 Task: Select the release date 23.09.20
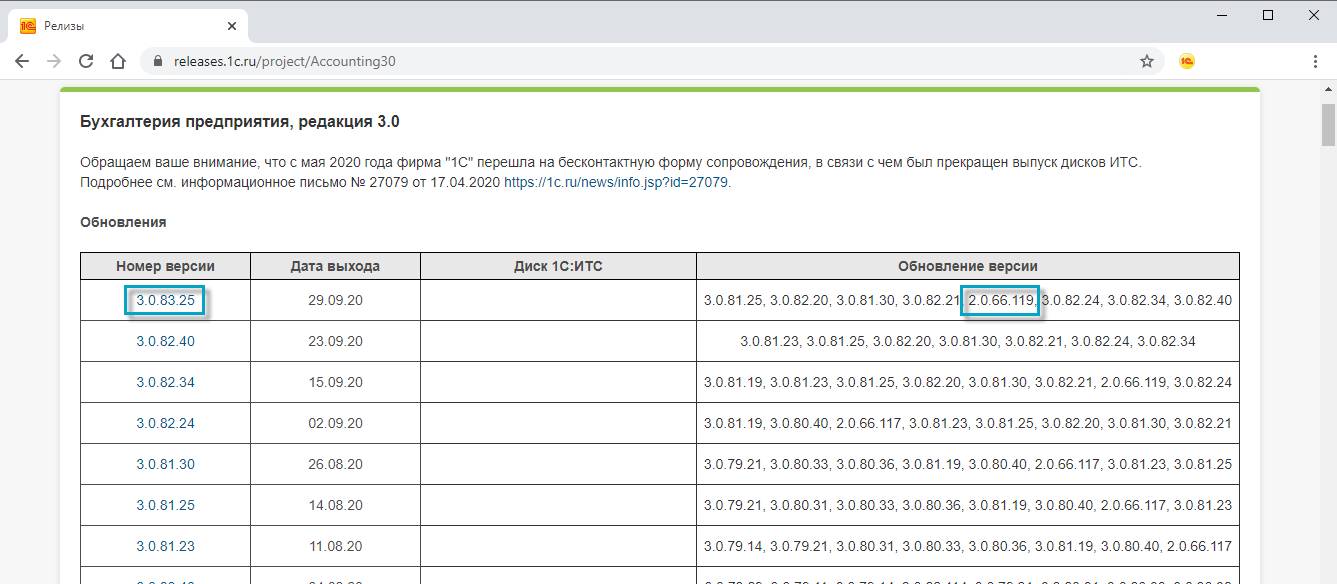click(335, 341)
